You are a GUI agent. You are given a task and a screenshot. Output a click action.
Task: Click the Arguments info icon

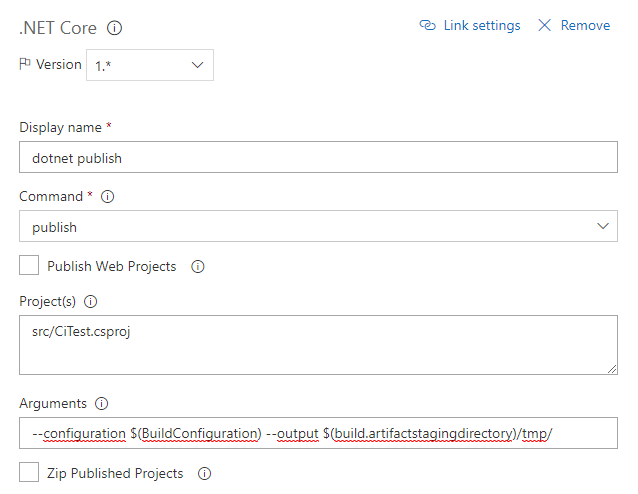101,403
